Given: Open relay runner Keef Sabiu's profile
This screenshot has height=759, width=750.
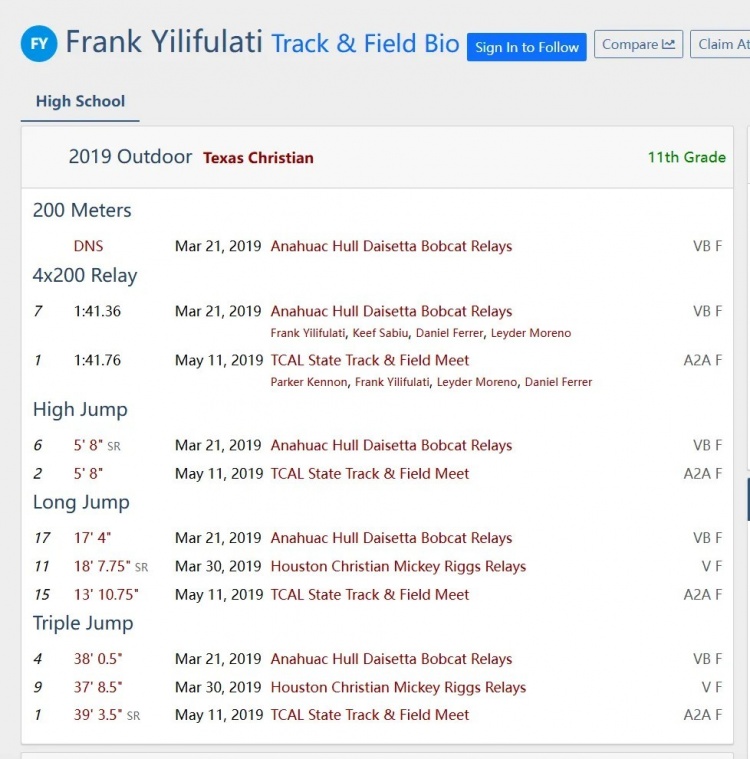Looking at the screenshot, I should click(381, 333).
